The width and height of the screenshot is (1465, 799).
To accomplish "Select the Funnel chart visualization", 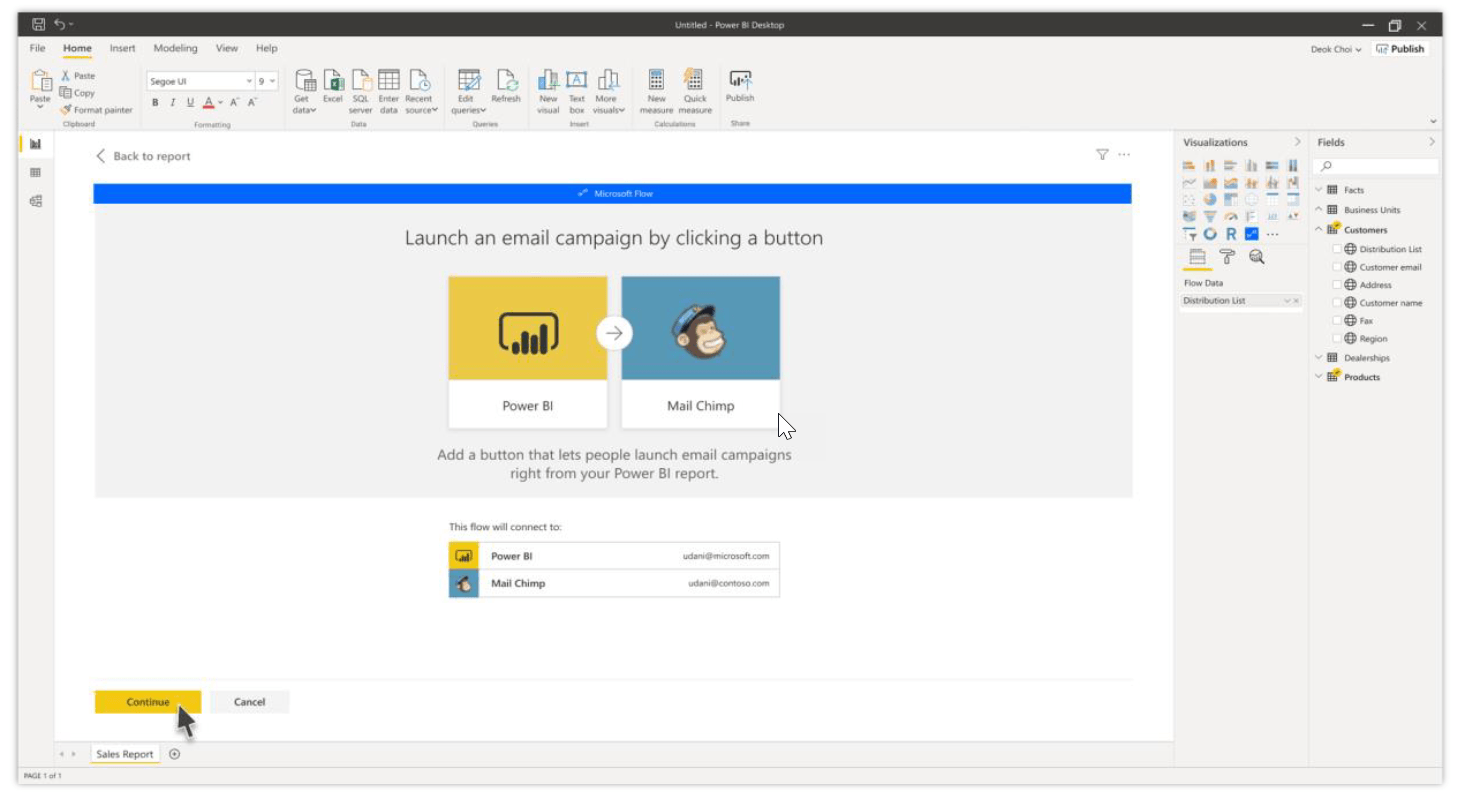I will pyautogui.click(x=1212, y=216).
